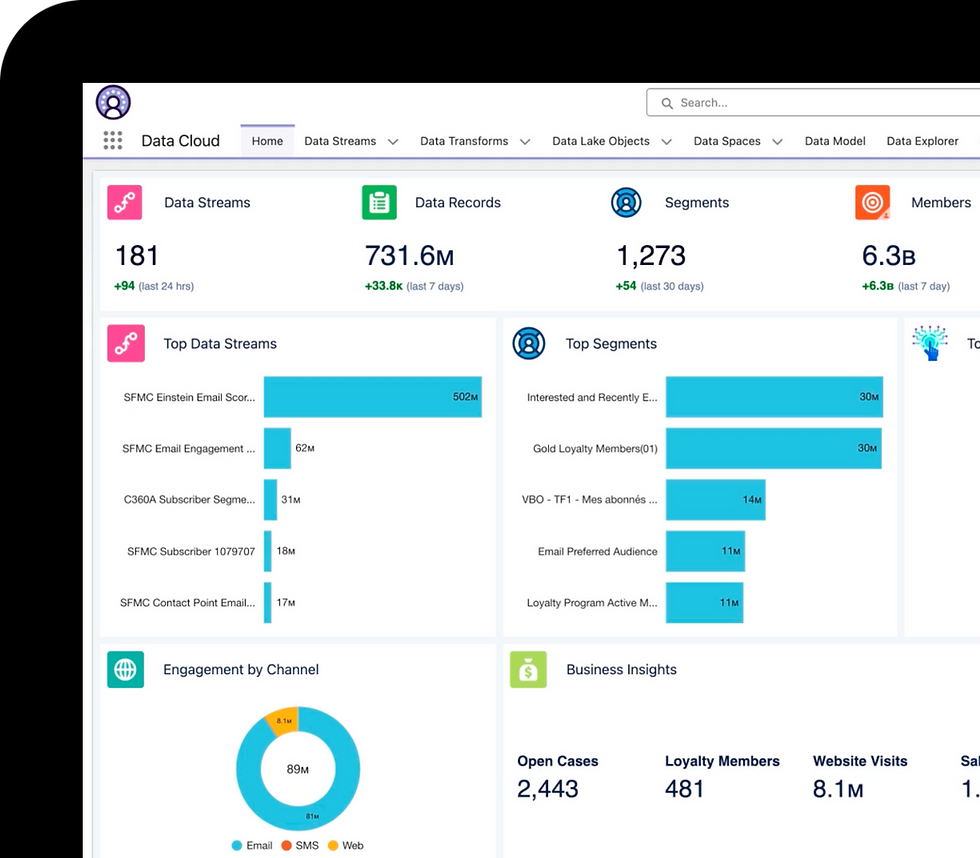Open the app launcher grid icon
This screenshot has height=858, width=980.
(x=112, y=141)
